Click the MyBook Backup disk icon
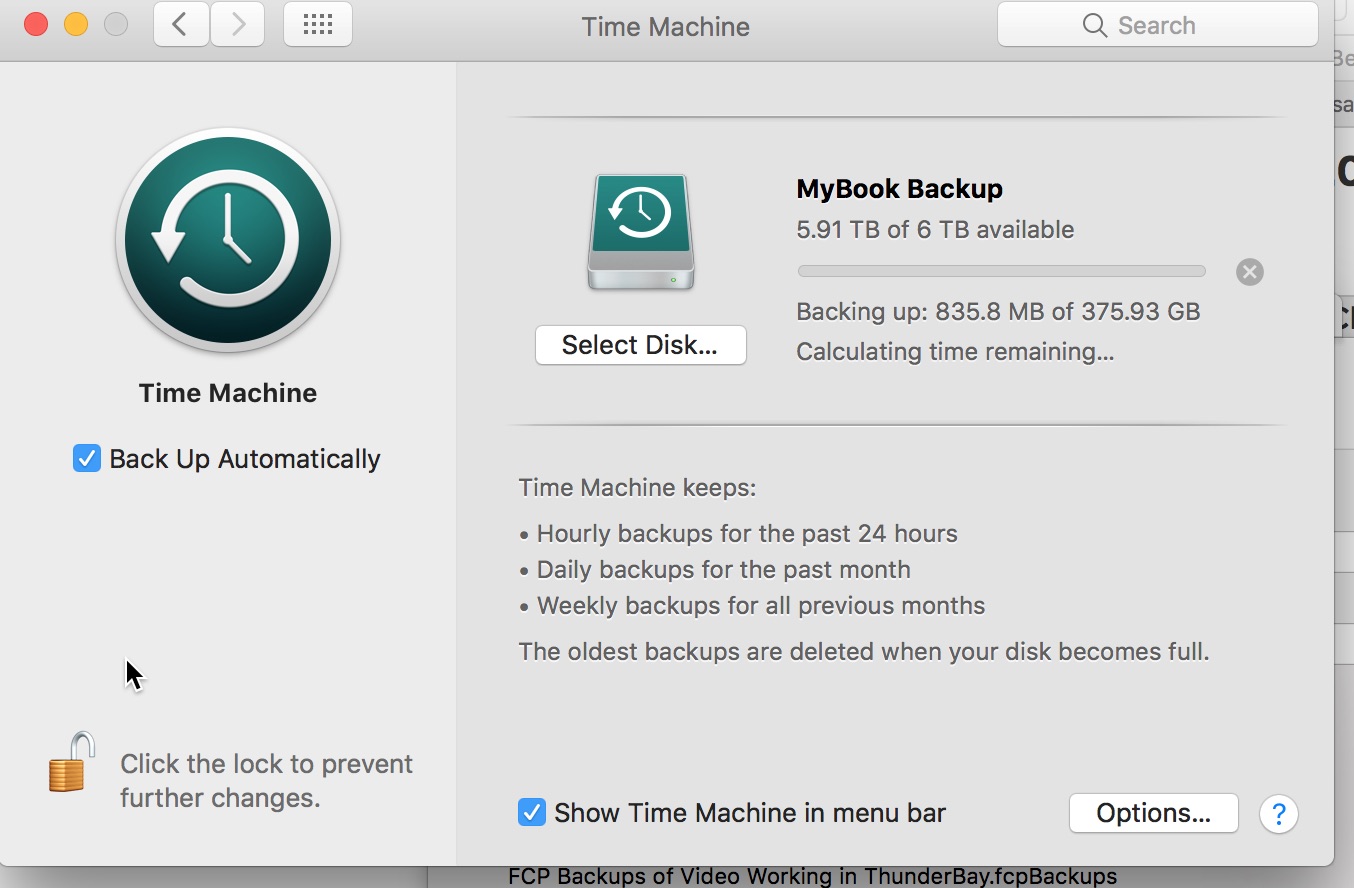 click(641, 232)
